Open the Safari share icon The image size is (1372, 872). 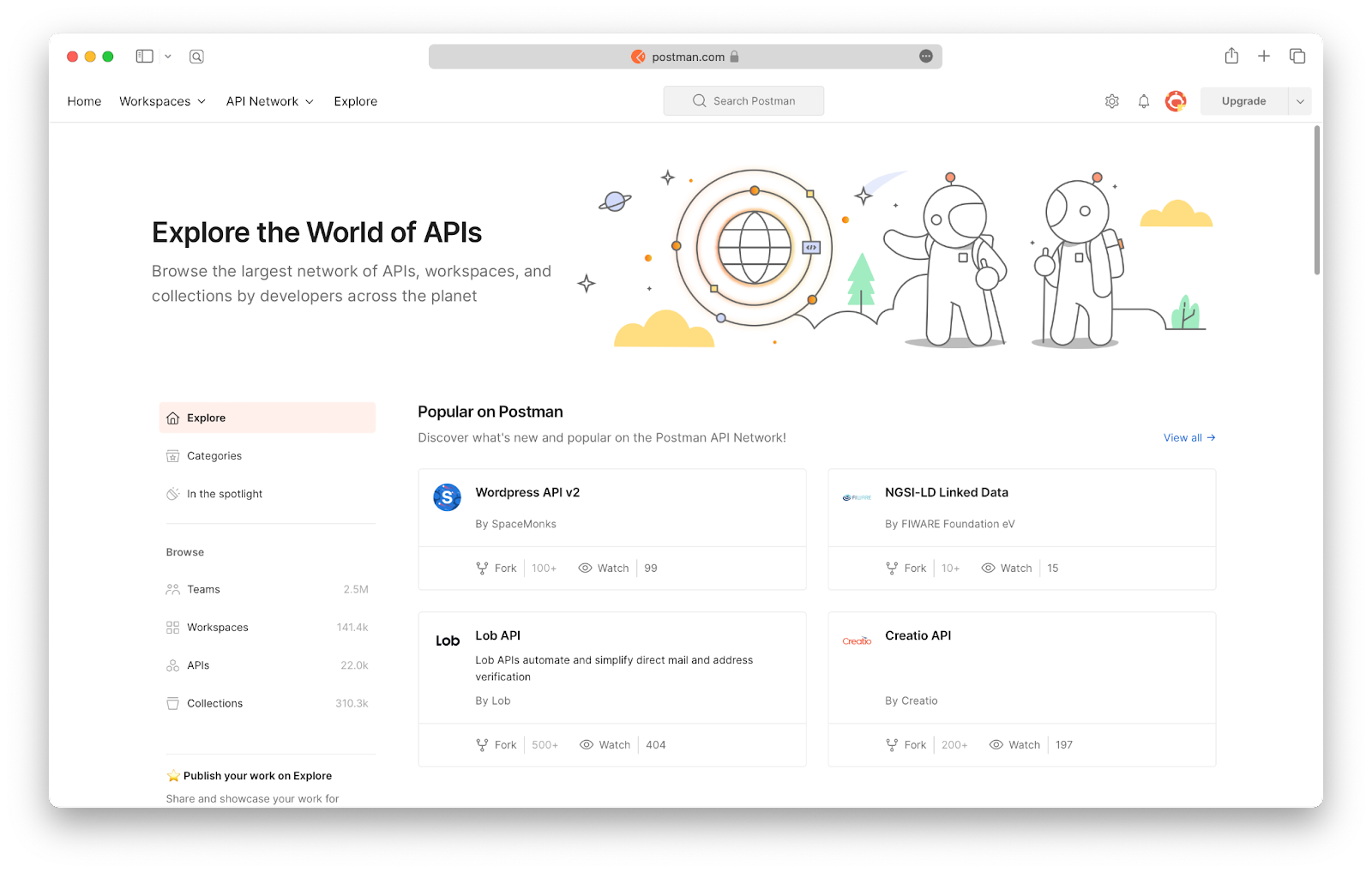point(1231,56)
